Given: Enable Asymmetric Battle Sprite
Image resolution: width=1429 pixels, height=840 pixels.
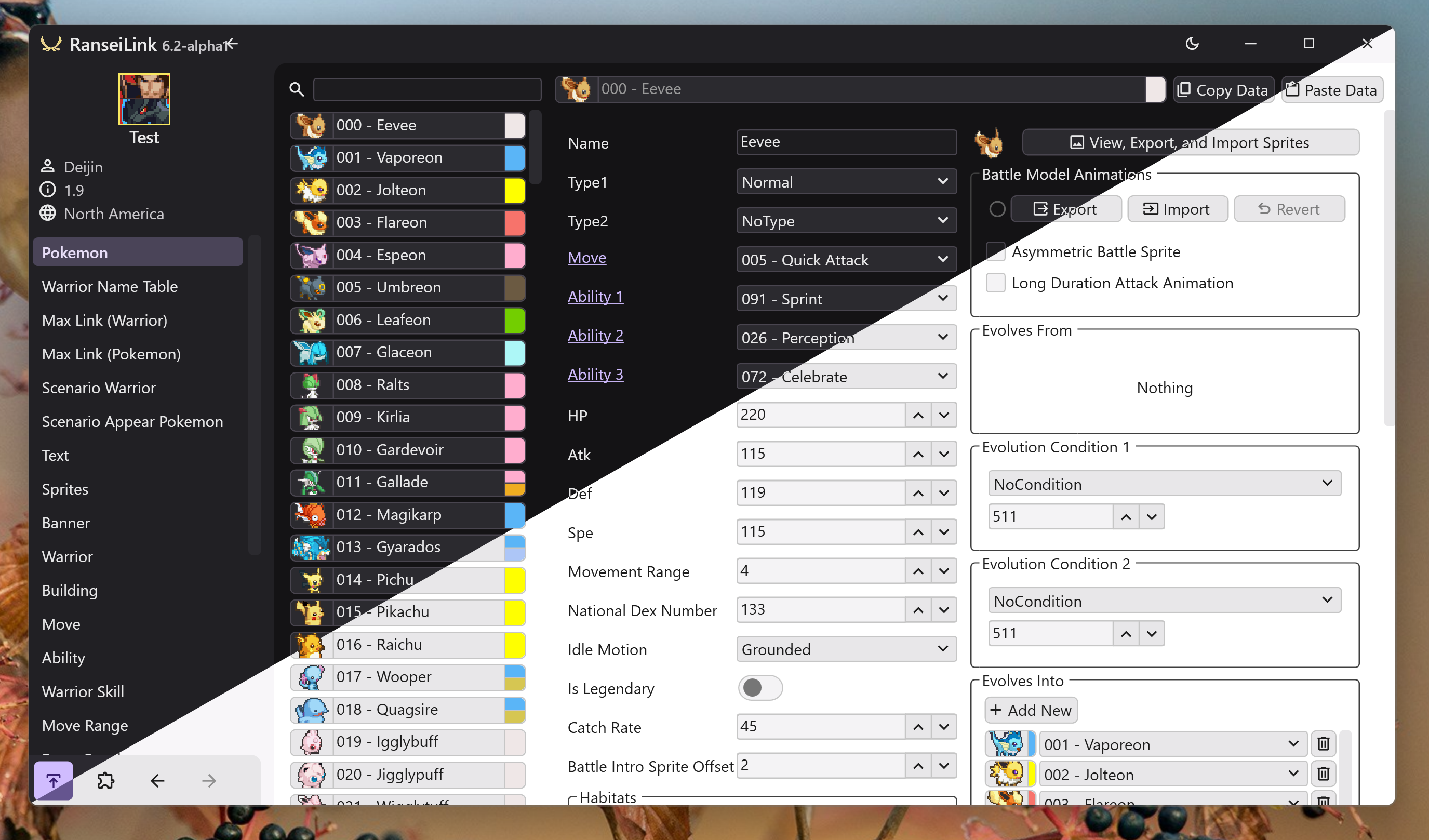Looking at the screenshot, I should click(995, 252).
